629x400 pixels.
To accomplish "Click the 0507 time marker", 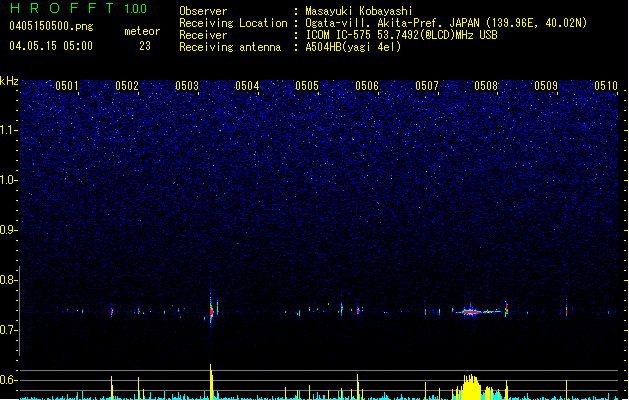I will [x=427, y=86].
